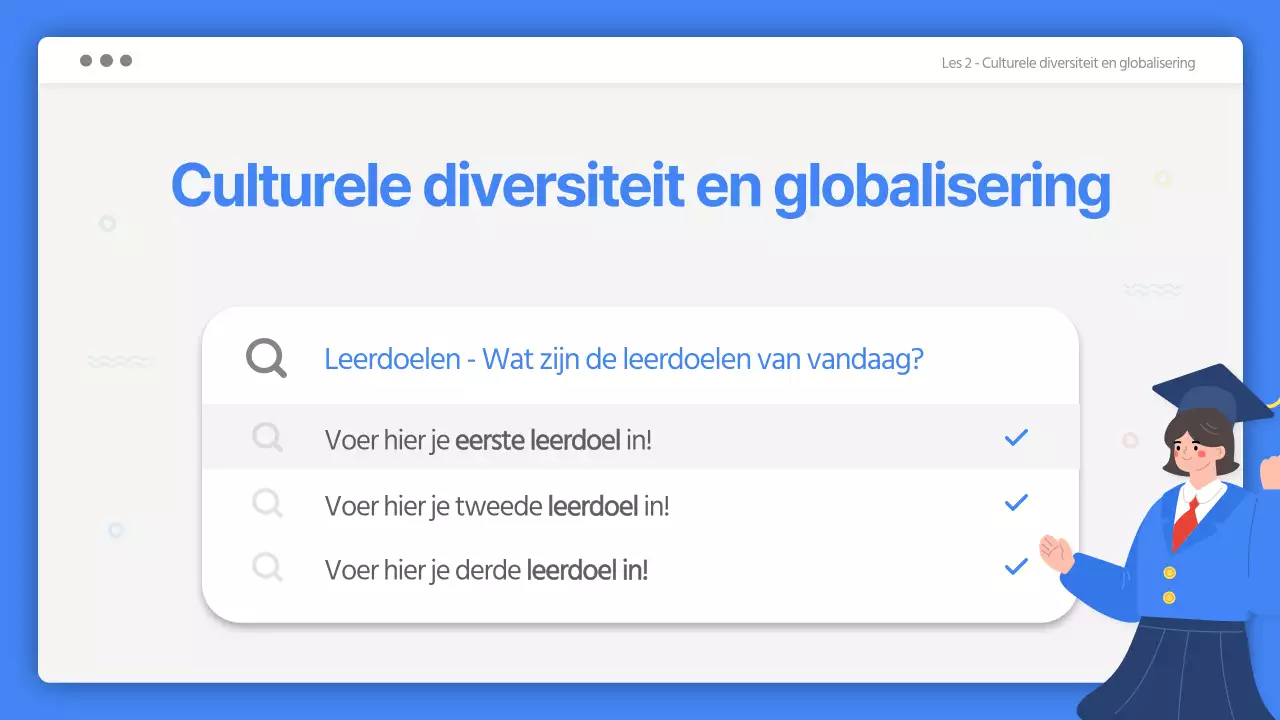Select the Les 2 breadcrumb in the header
The width and height of the screenshot is (1280, 720).
1067,62
